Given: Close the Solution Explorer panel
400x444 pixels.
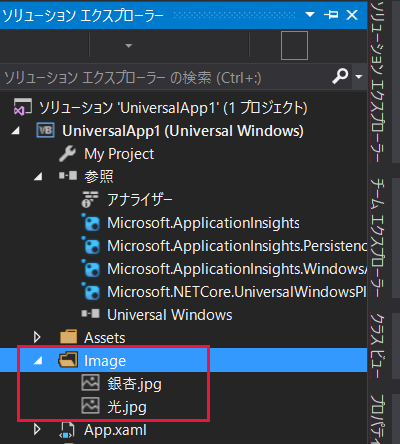Looking at the screenshot, I should pyautogui.click(x=352, y=15).
